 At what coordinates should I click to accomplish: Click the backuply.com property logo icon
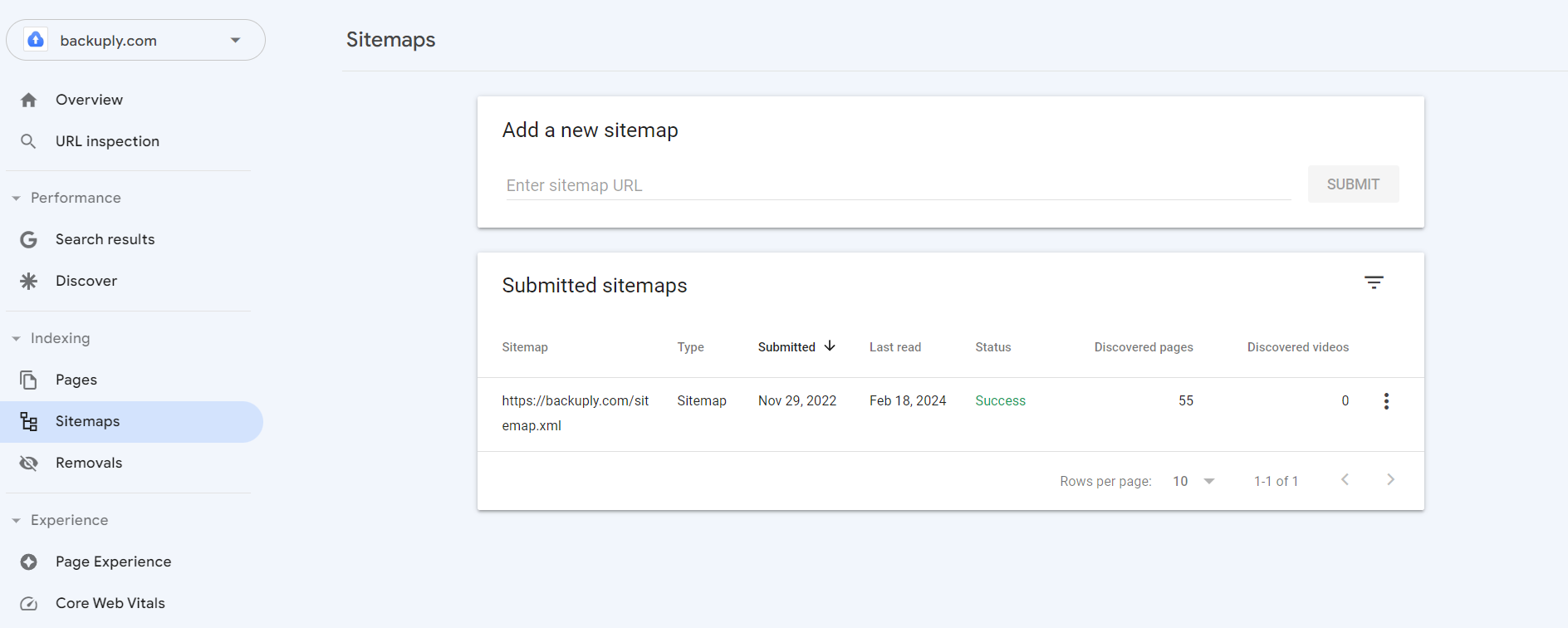[x=36, y=40]
